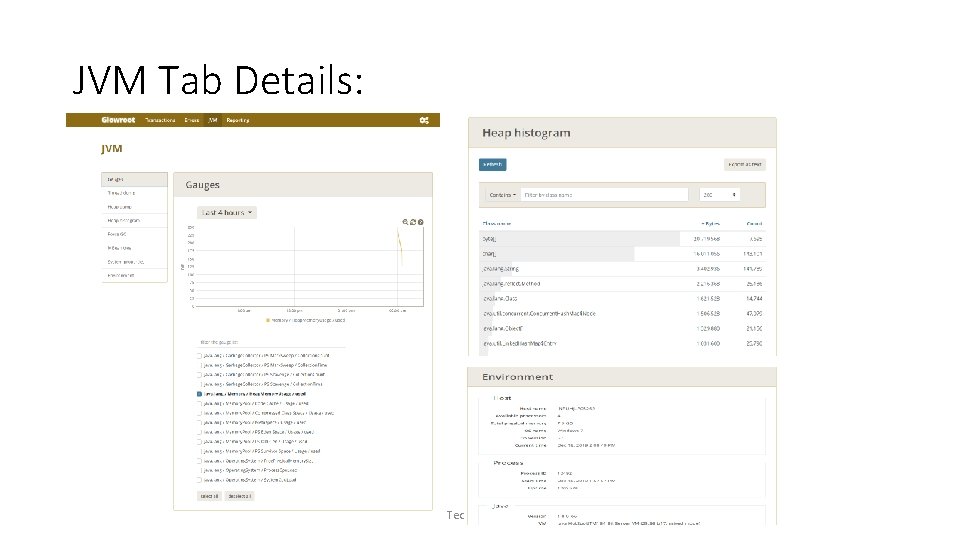The image size is (960, 540).
Task: Click the zoom out magnifier icon above the chart
Action: coord(405,222)
